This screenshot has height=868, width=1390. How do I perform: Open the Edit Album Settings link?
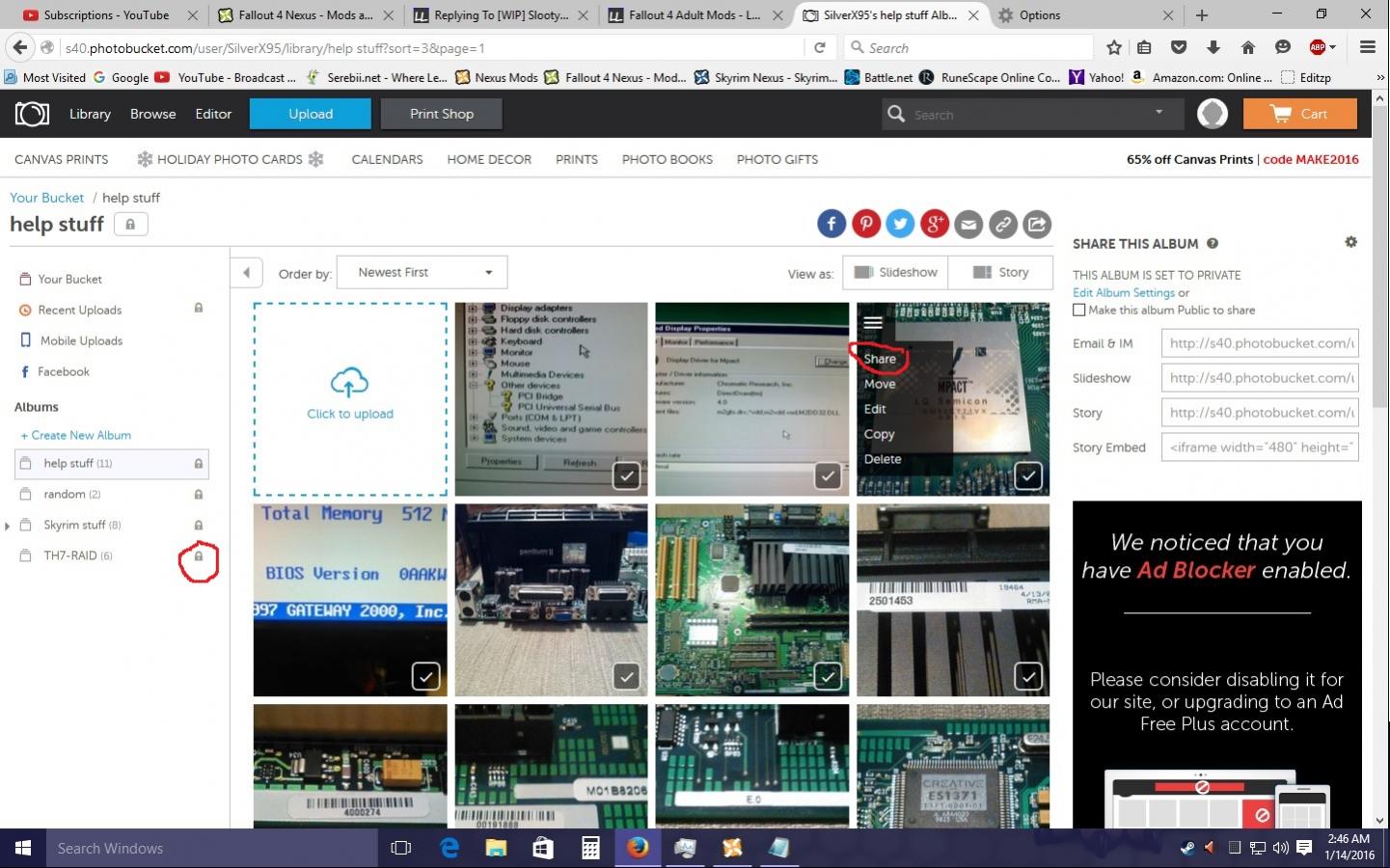1124,292
